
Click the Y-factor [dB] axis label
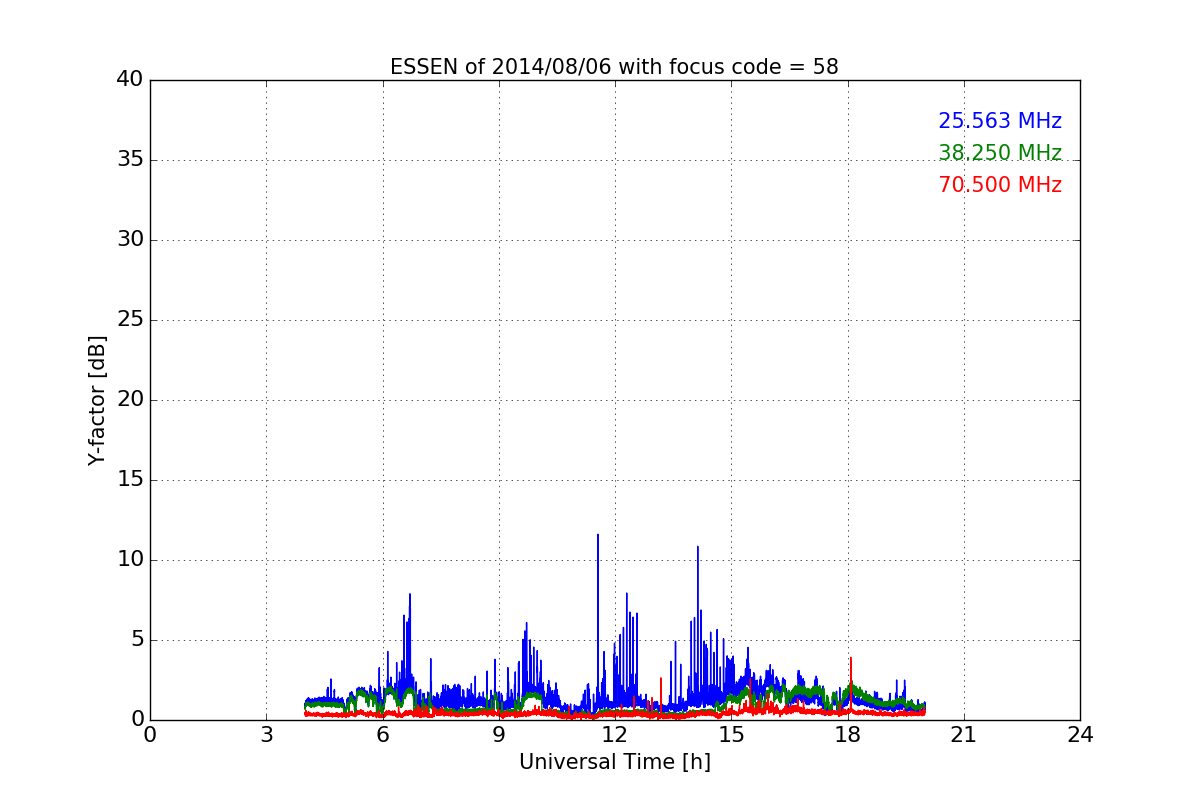coord(97,400)
